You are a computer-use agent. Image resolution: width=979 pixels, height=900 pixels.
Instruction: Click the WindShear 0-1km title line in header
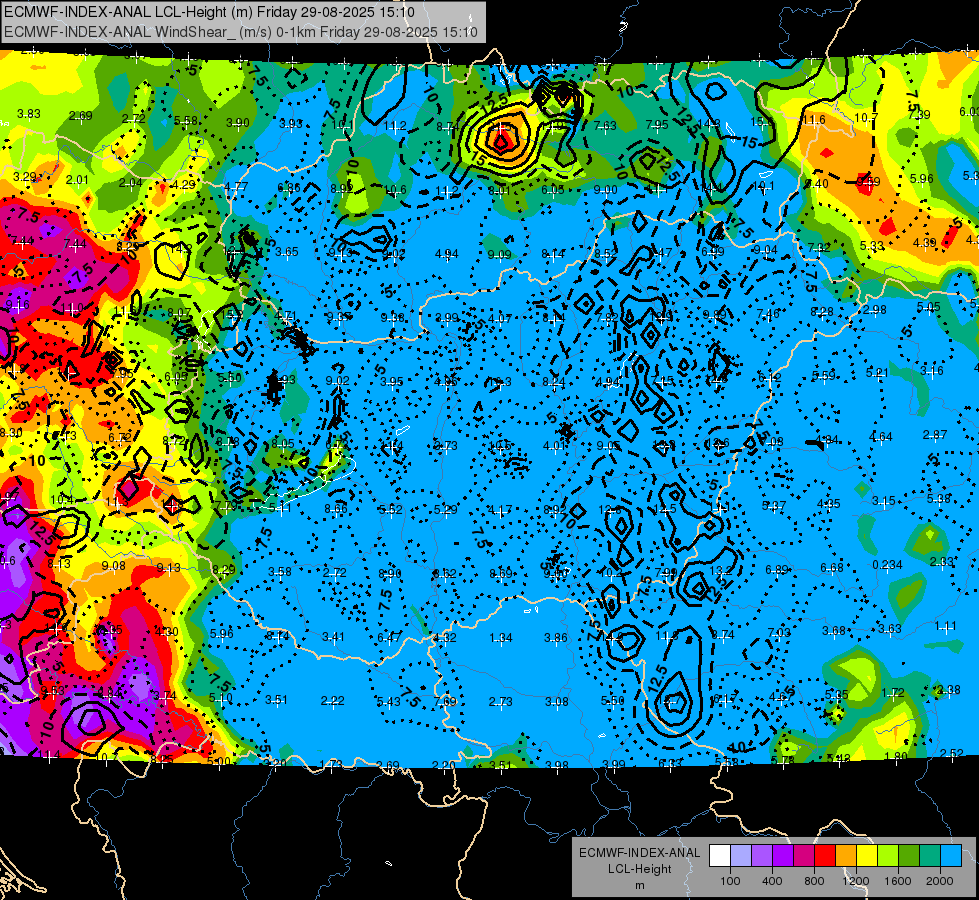241,32
